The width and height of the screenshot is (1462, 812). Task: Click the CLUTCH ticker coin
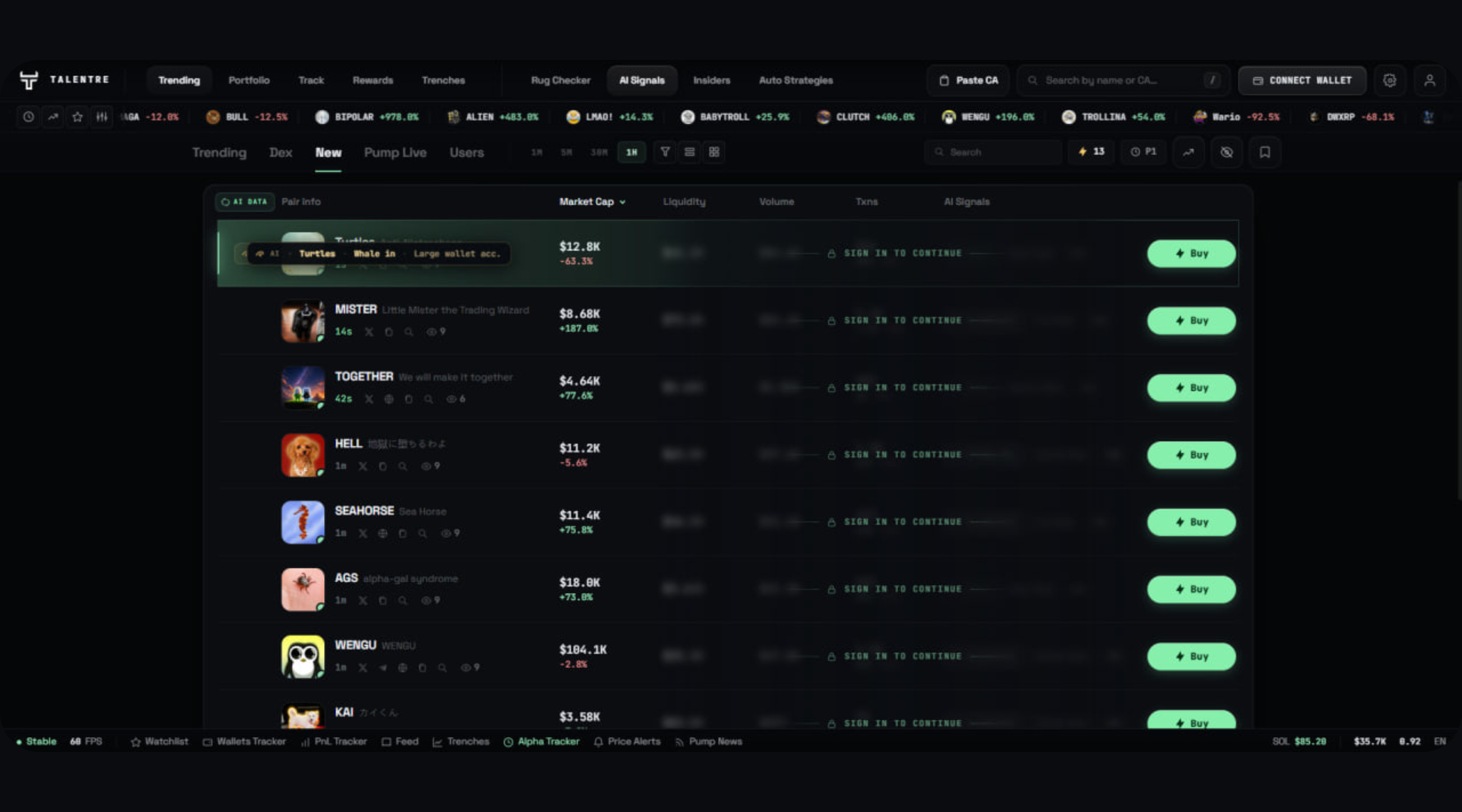coord(865,116)
